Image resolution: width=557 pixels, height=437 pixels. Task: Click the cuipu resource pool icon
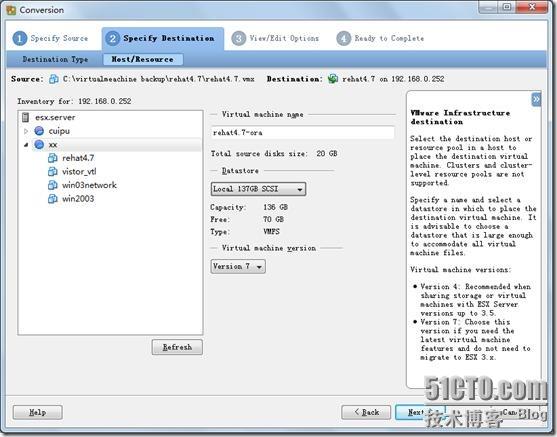(x=39, y=131)
